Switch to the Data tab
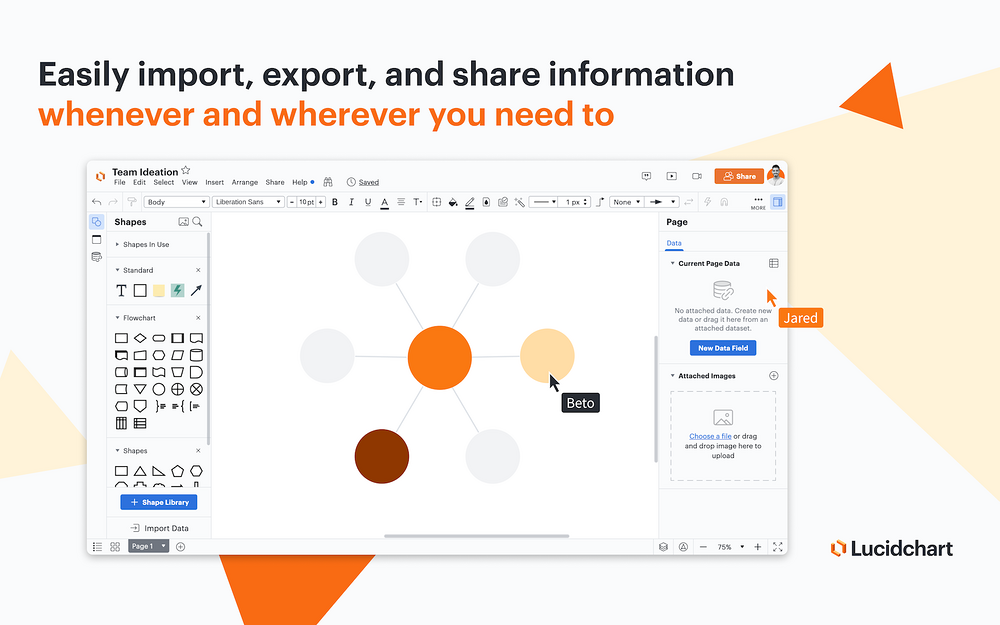1000x625 pixels. coord(673,243)
